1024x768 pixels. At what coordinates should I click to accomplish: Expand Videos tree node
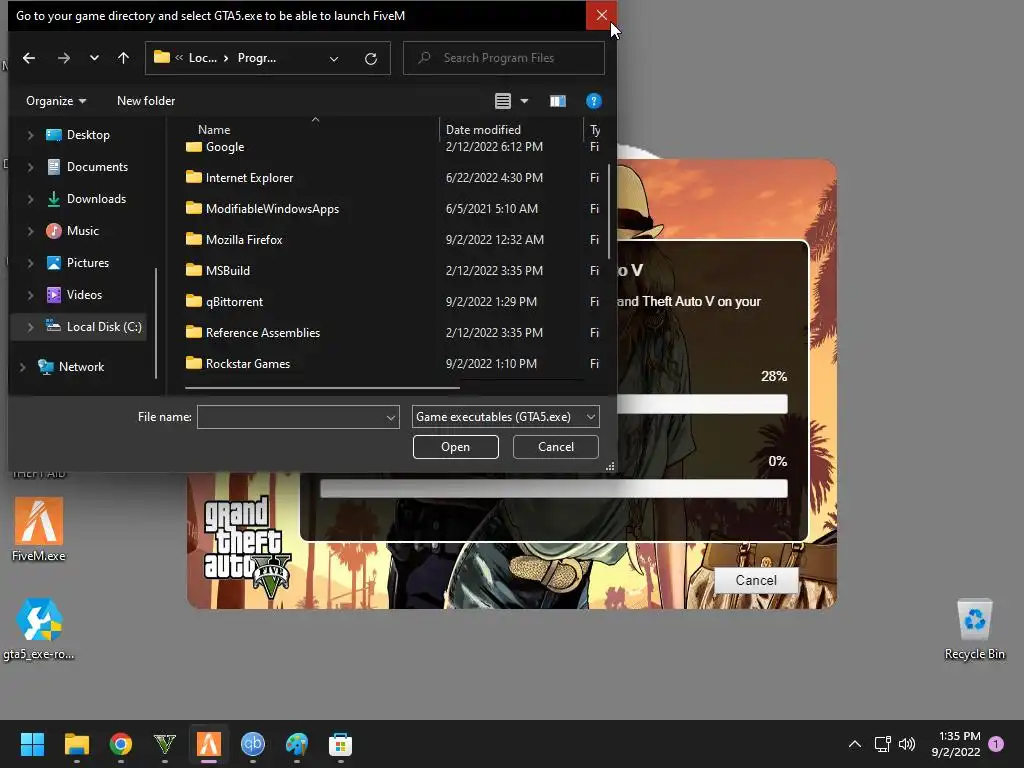(x=30, y=295)
